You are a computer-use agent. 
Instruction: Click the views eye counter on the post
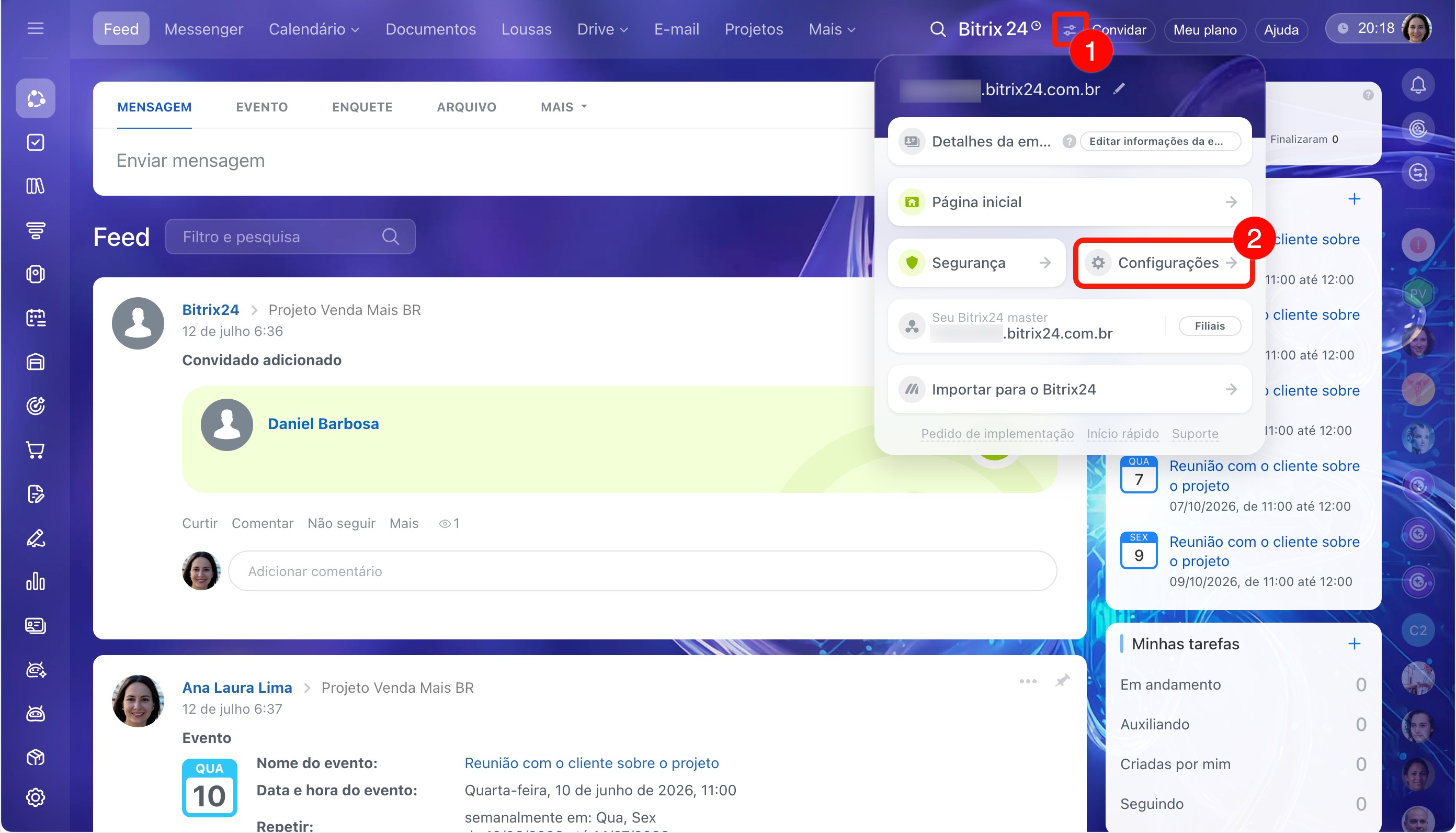449,523
